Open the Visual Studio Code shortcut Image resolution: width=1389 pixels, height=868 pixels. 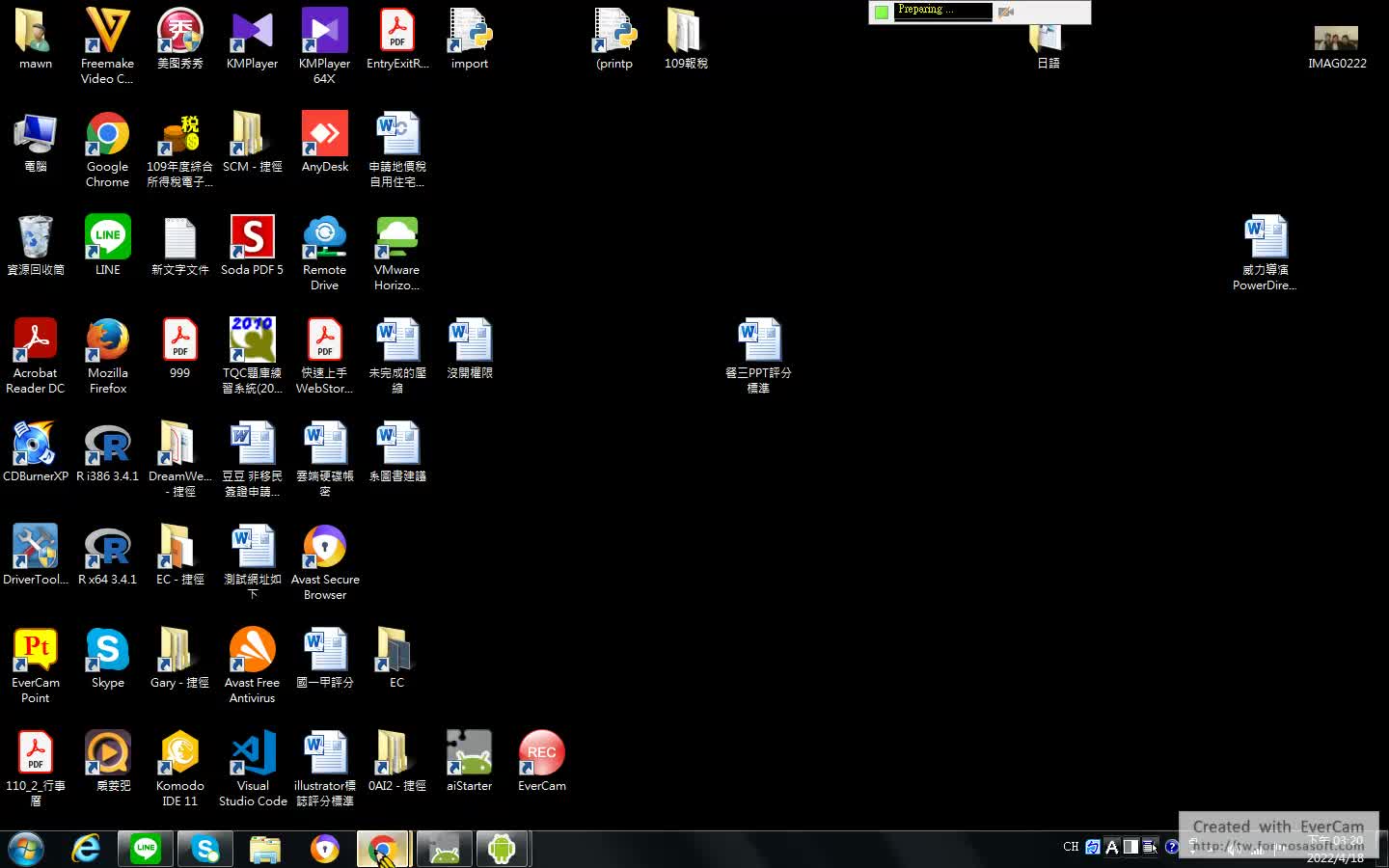[253, 753]
